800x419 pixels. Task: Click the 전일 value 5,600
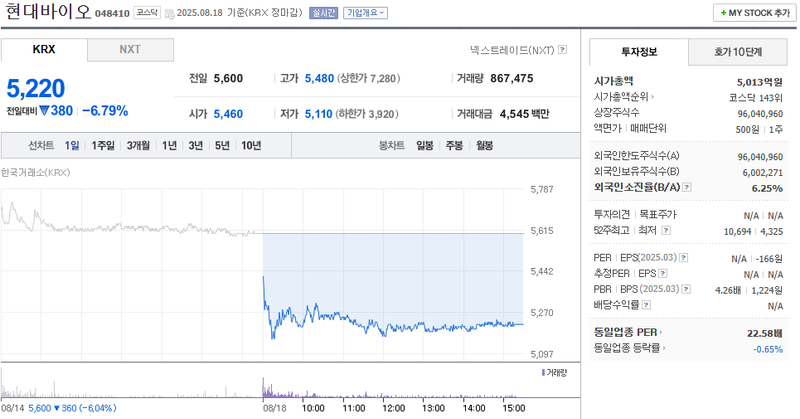pyautogui.click(x=228, y=79)
